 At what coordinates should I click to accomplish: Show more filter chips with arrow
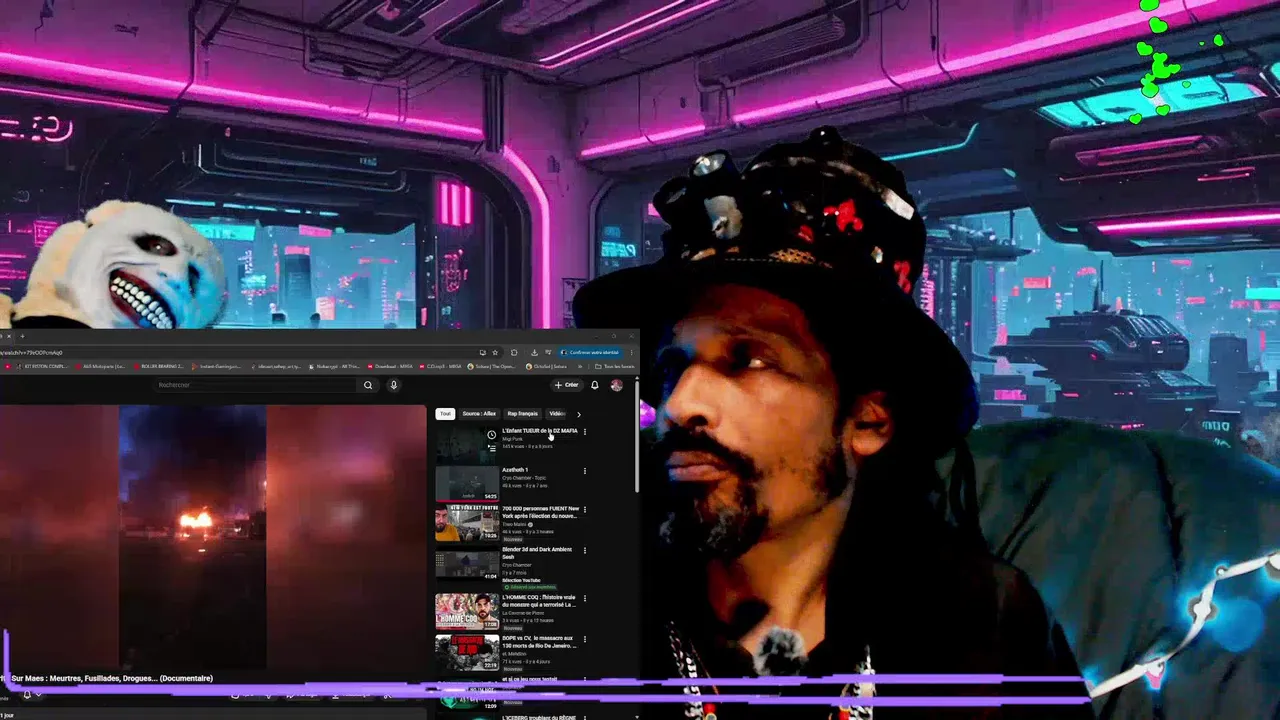pyautogui.click(x=578, y=414)
